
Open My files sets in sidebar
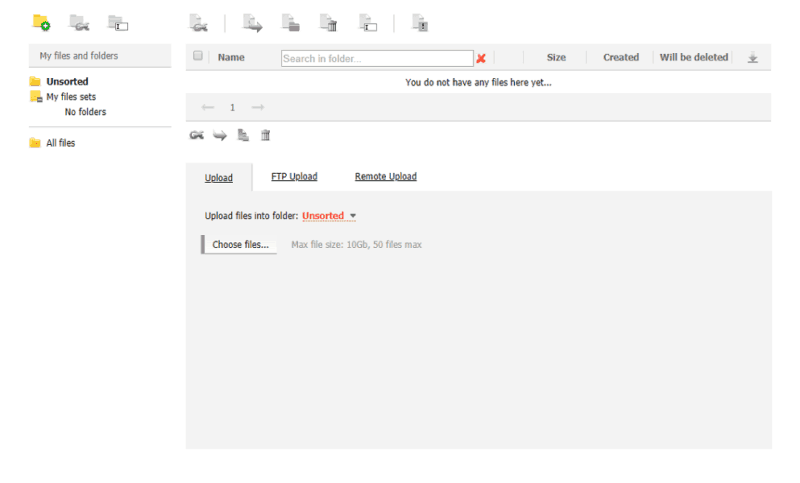click(70, 97)
